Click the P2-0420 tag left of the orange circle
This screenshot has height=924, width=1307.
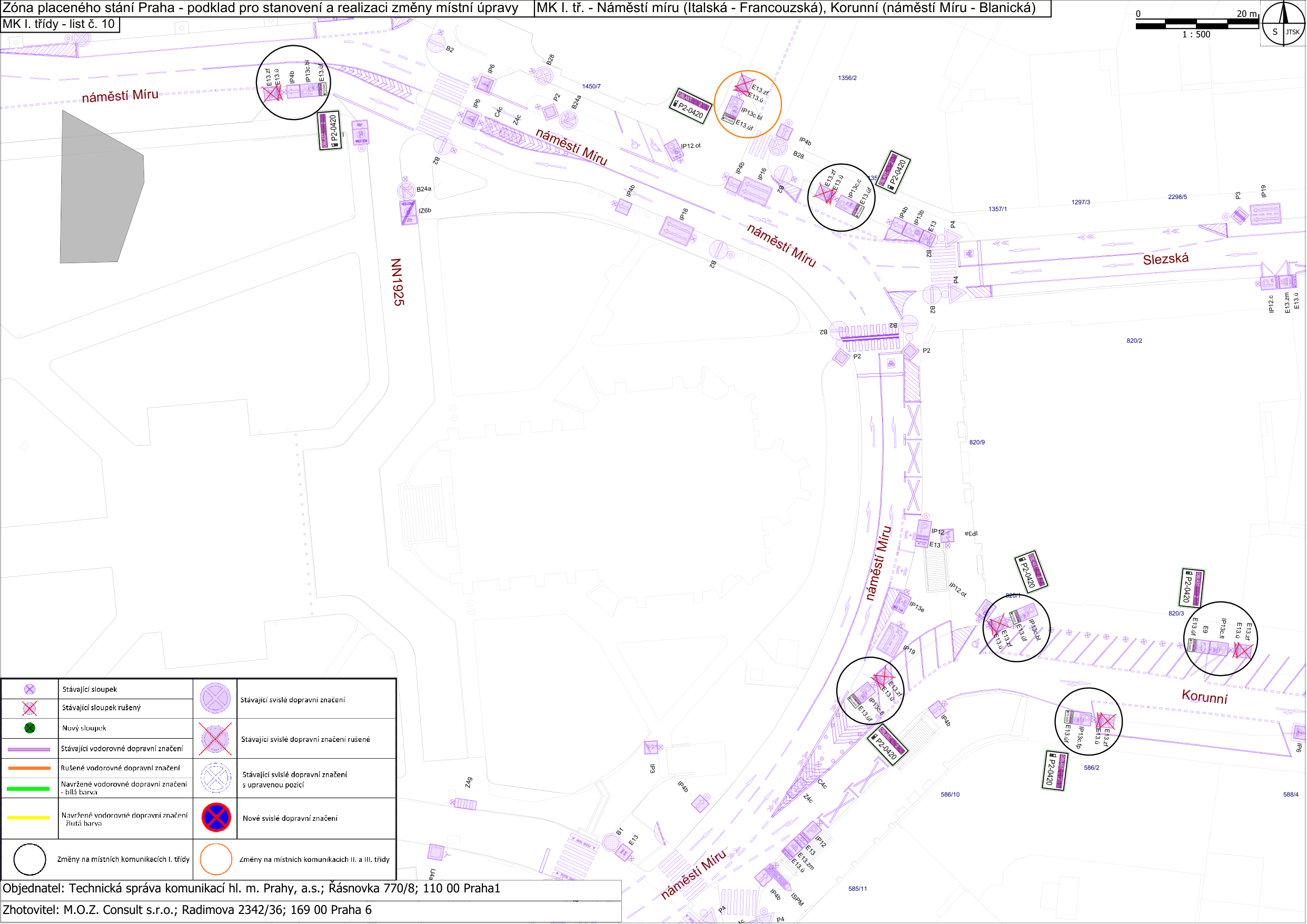click(x=690, y=106)
